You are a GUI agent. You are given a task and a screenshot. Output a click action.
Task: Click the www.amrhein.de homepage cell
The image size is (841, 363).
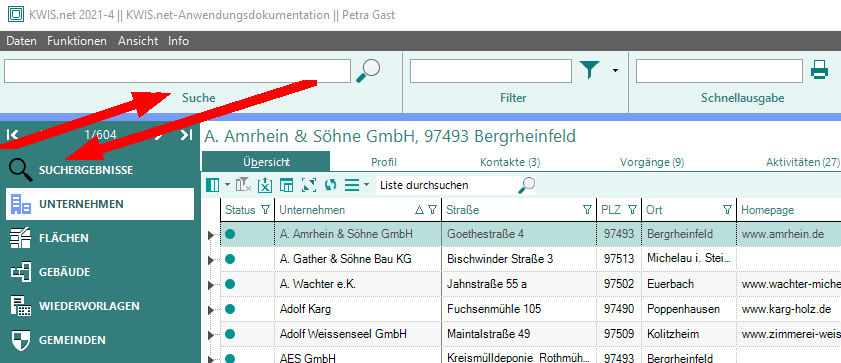point(788,234)
